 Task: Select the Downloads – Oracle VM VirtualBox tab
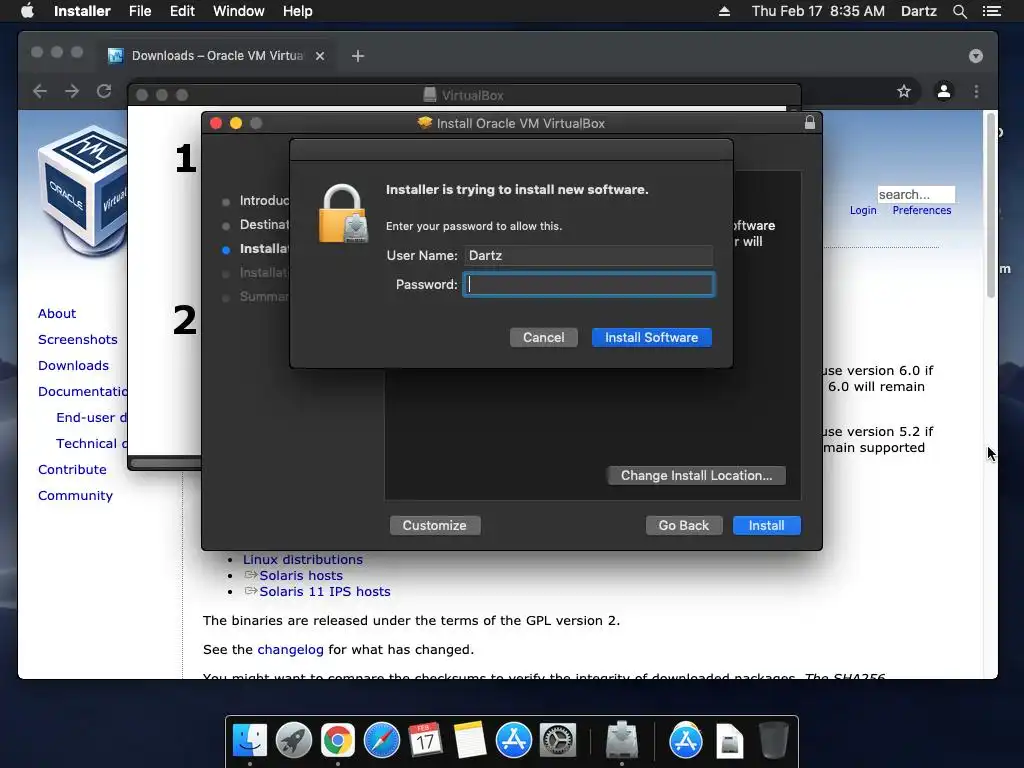[x=216, y=56]
